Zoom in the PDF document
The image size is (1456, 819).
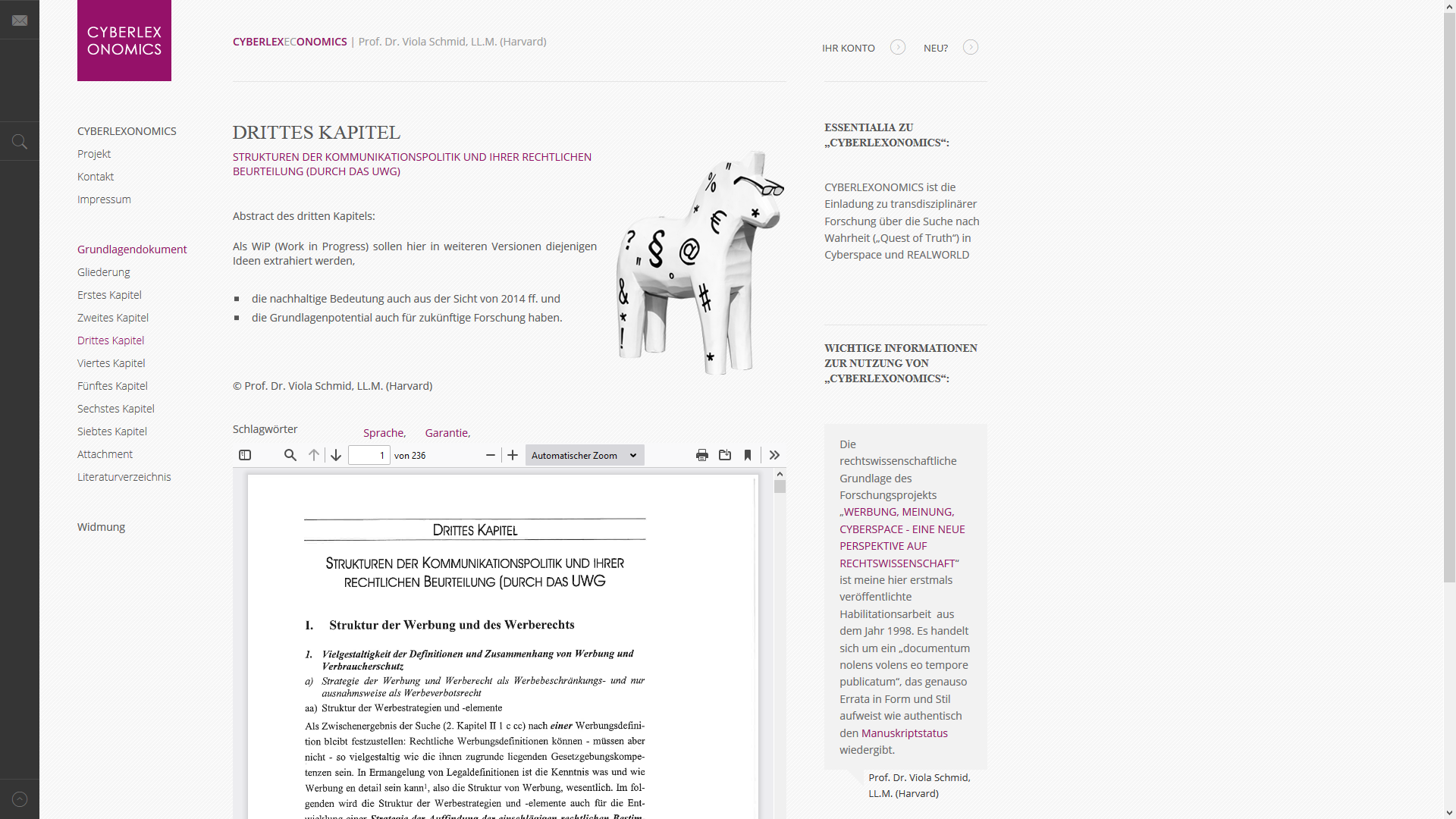coord(513,455)
